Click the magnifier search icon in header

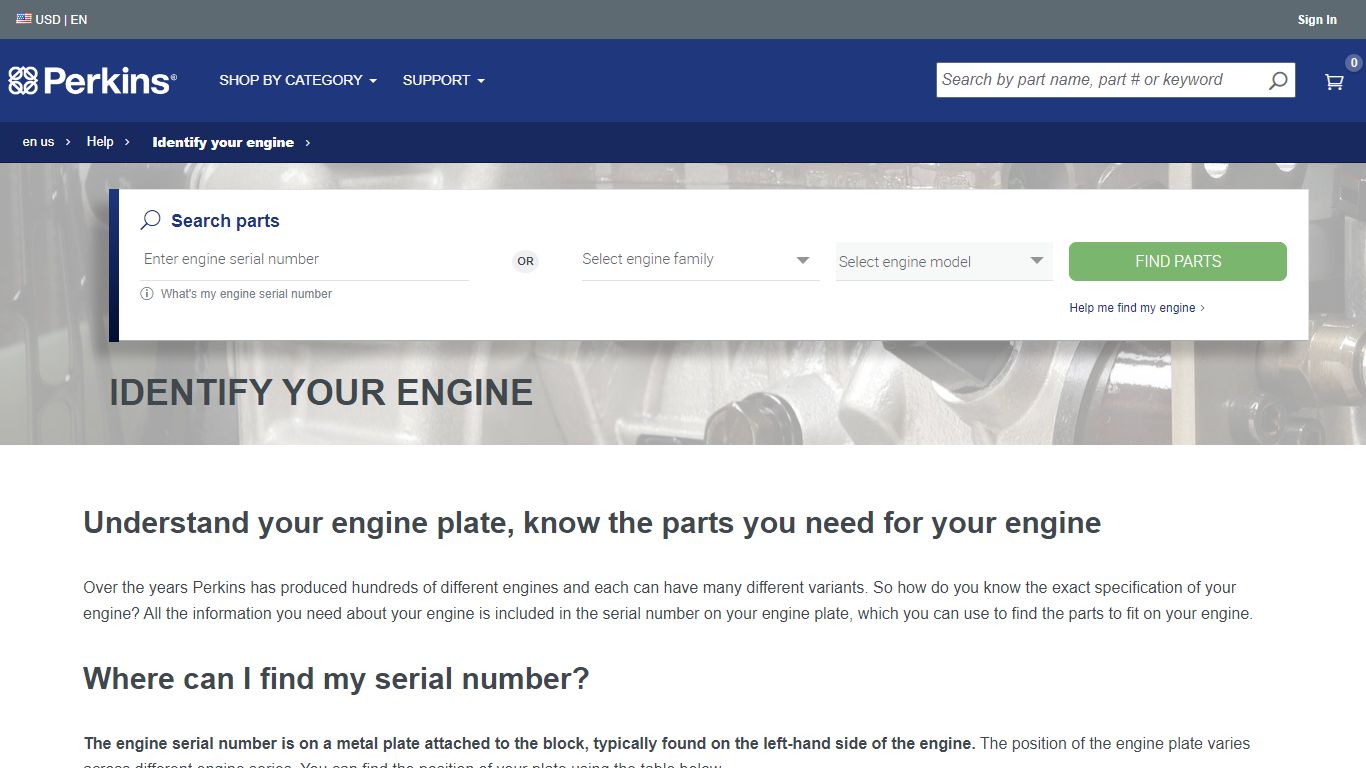(1278, 81)
